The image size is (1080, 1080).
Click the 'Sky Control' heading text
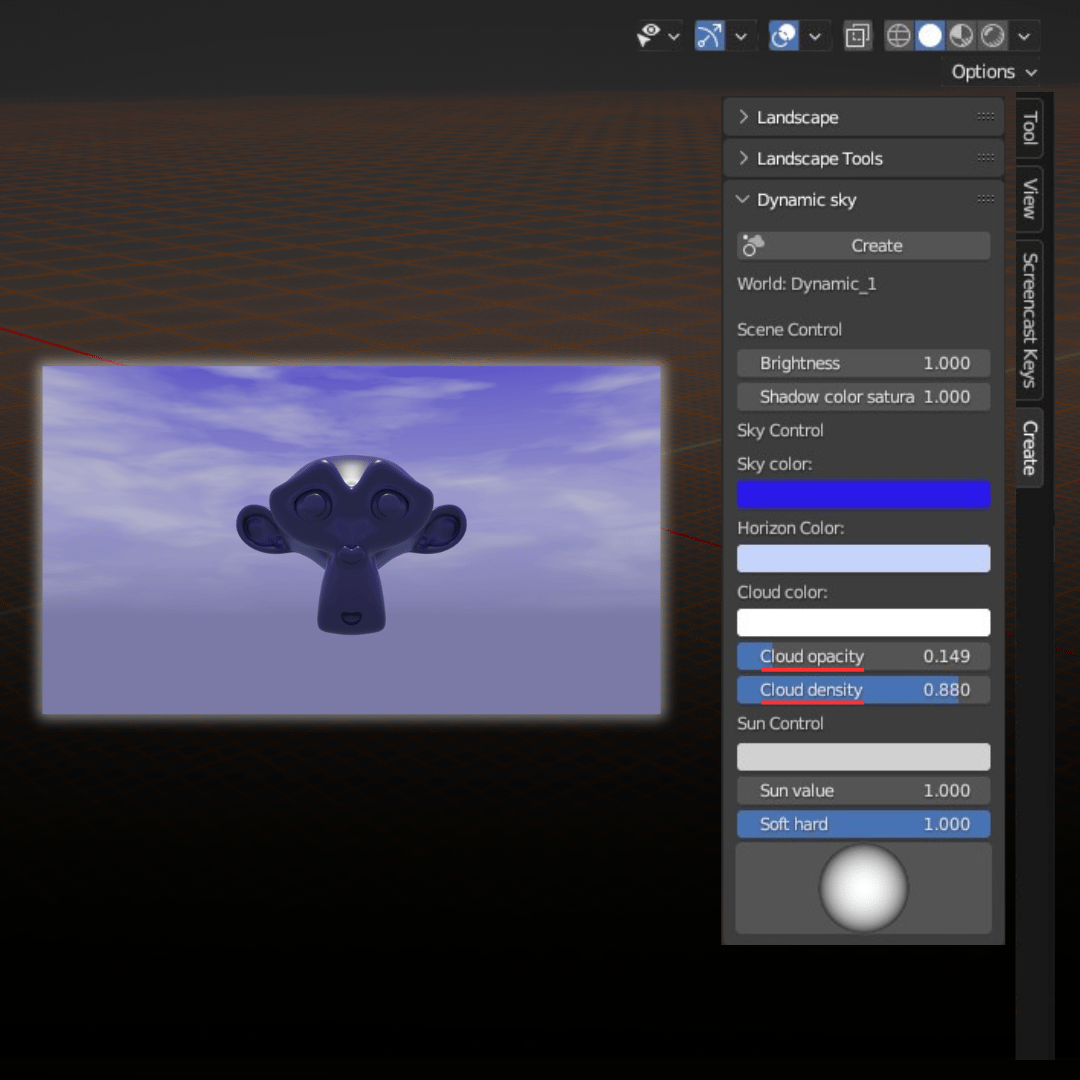coord(780,430)
